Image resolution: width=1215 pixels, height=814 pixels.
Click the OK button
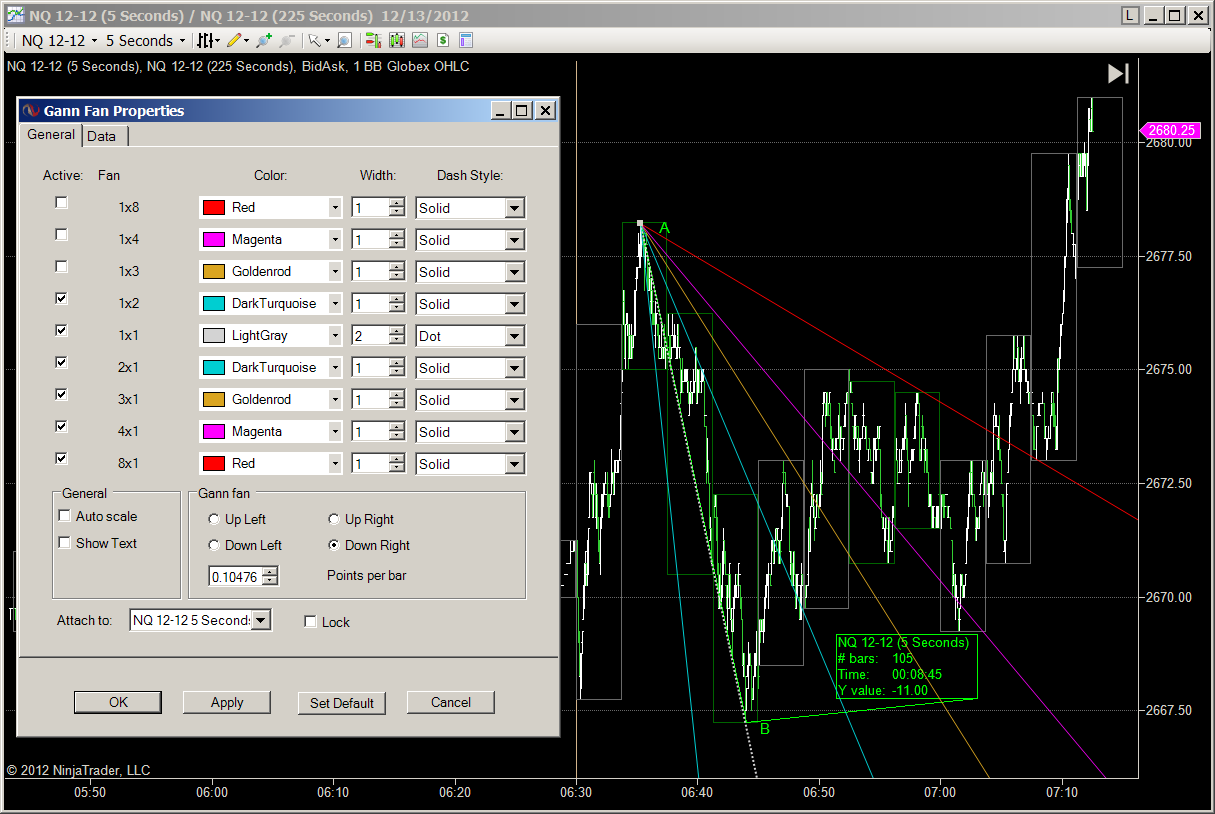tap(118, 703)
